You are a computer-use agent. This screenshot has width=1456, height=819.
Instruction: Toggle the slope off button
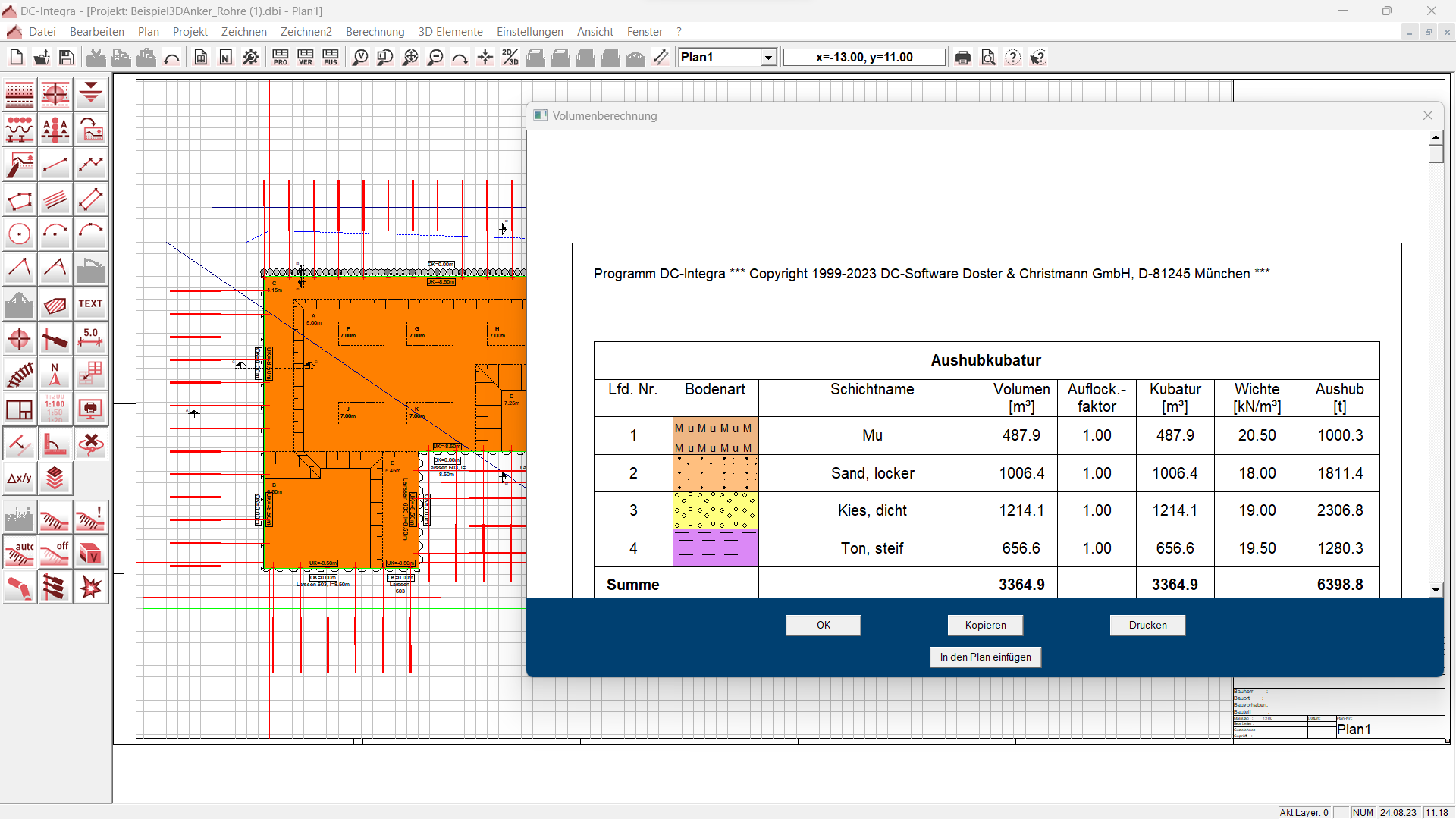[55, 553]
